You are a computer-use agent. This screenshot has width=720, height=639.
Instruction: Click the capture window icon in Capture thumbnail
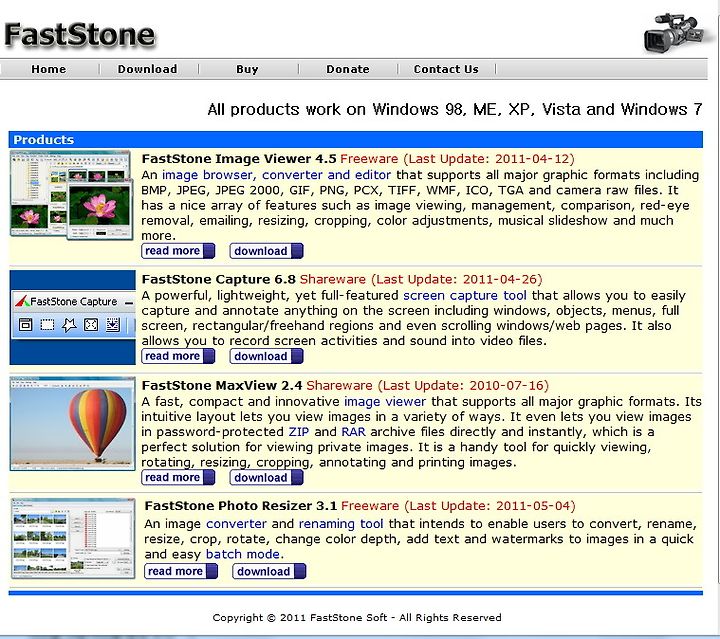coord(25,325)
